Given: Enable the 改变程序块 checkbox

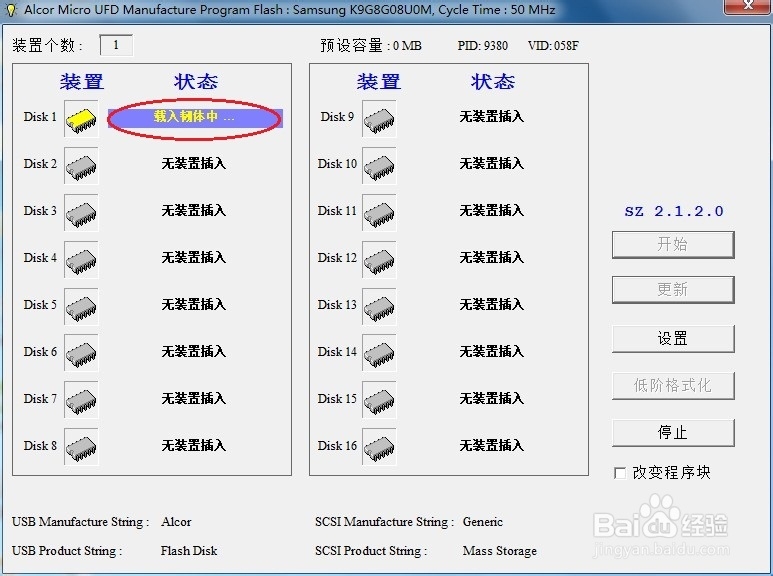Looking at the screenshot, I should point(620,473).
